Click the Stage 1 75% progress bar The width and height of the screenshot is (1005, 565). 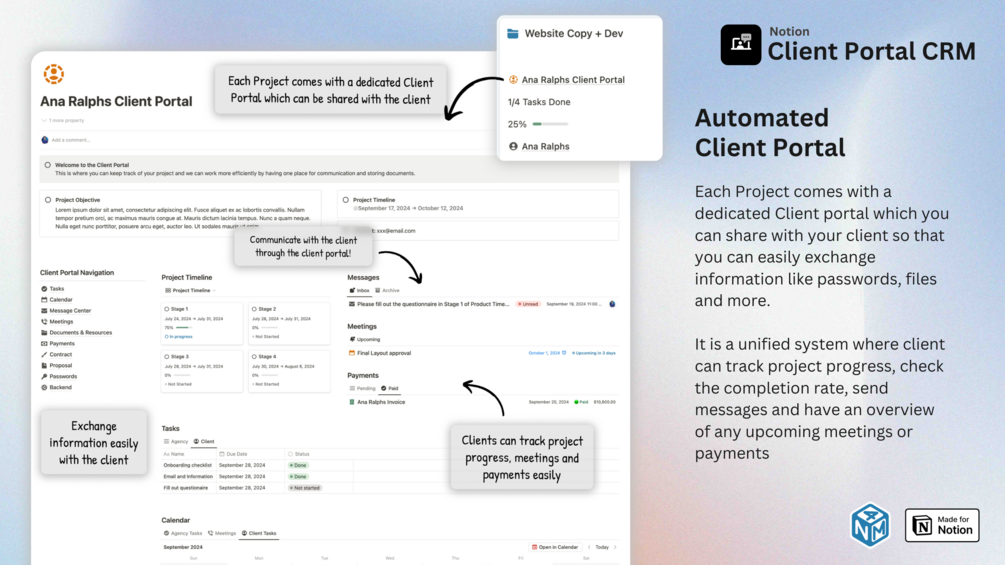click(185, 327)
